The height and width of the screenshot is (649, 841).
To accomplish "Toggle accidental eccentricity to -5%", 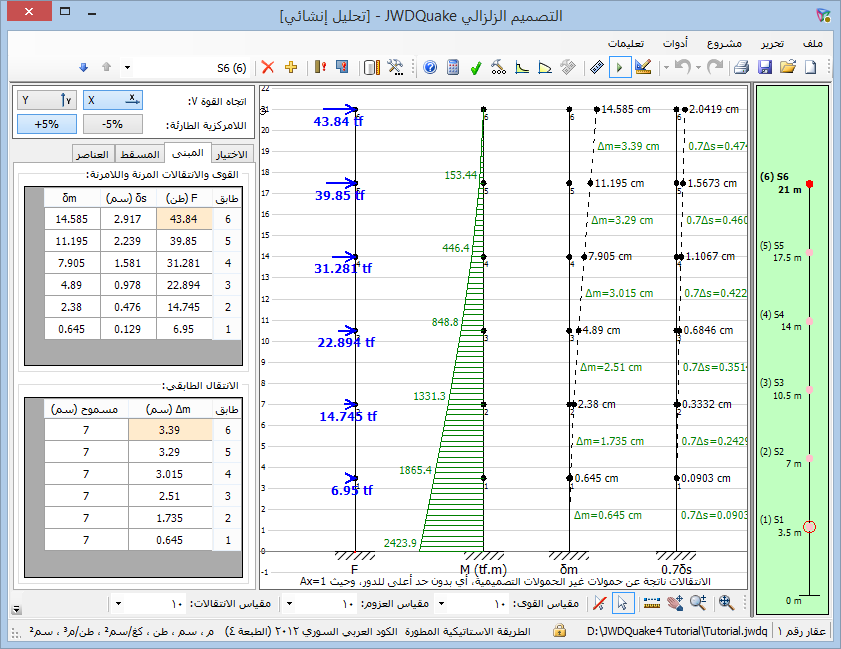I will [x=113, y=125].
